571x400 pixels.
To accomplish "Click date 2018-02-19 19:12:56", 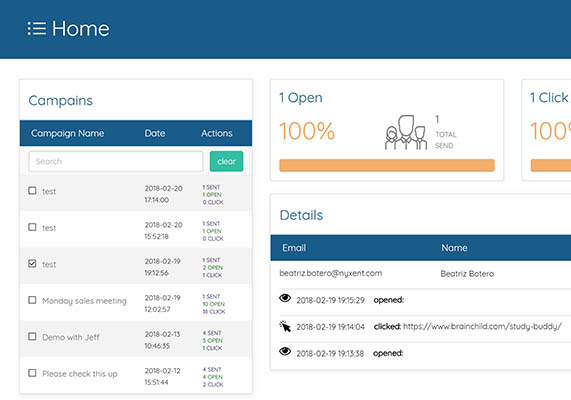I will coord(162,267).
